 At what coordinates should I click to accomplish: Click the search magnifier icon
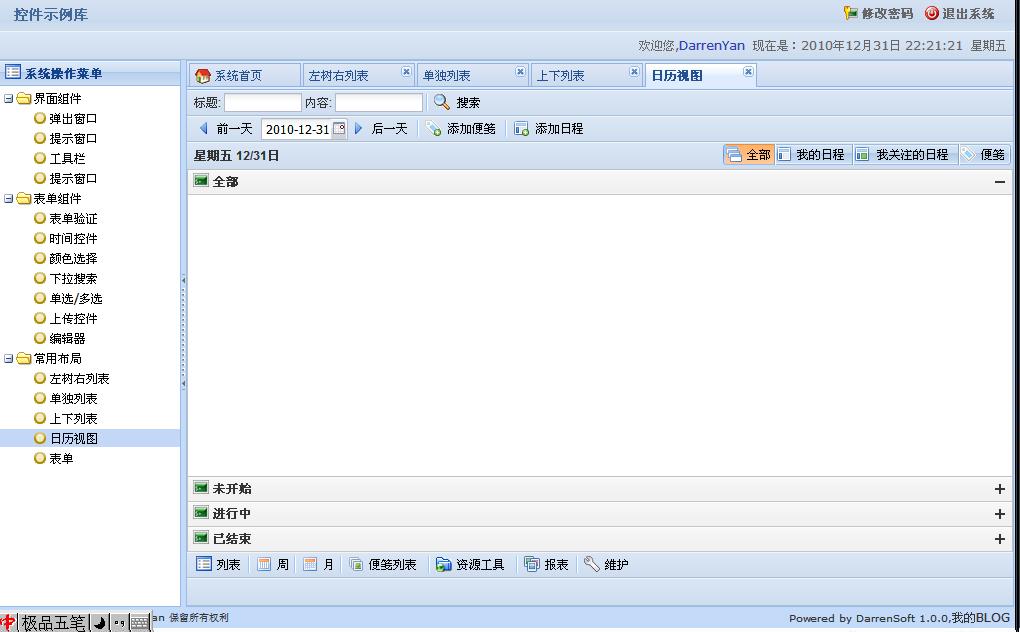point(441,102)
